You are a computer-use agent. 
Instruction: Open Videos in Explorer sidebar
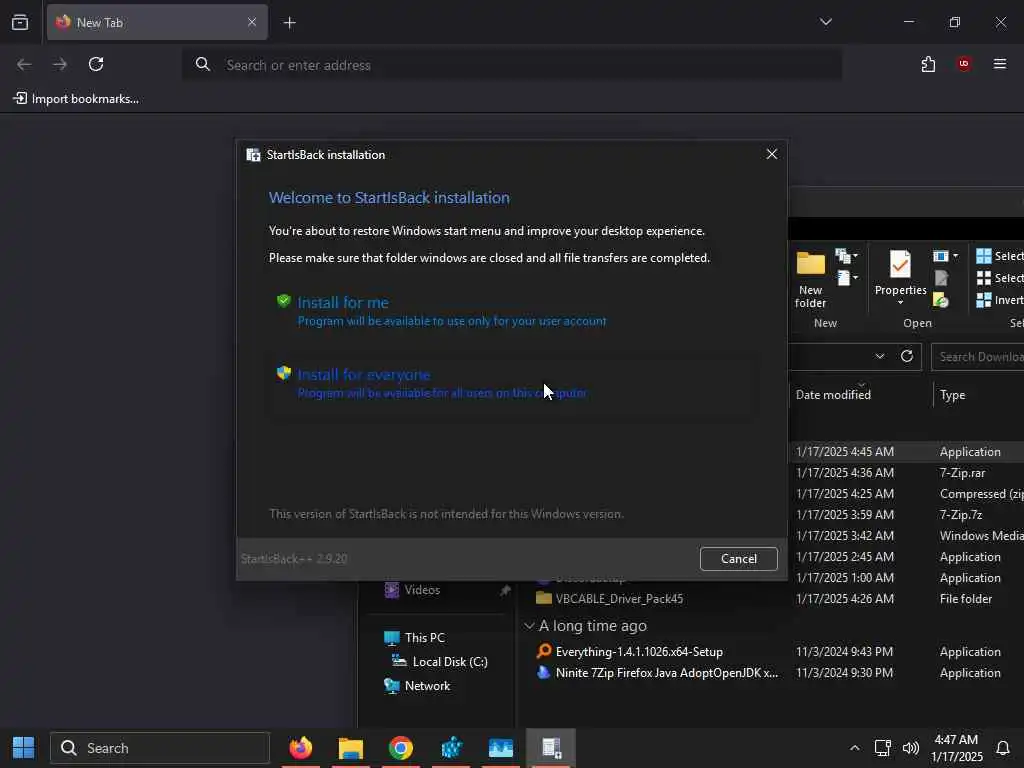[422, 590]
